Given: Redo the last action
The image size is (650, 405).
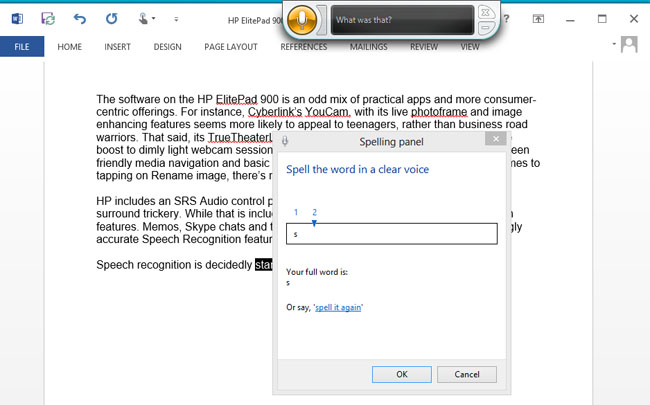Looking at the screenshot, I should (x=111, y=19).
